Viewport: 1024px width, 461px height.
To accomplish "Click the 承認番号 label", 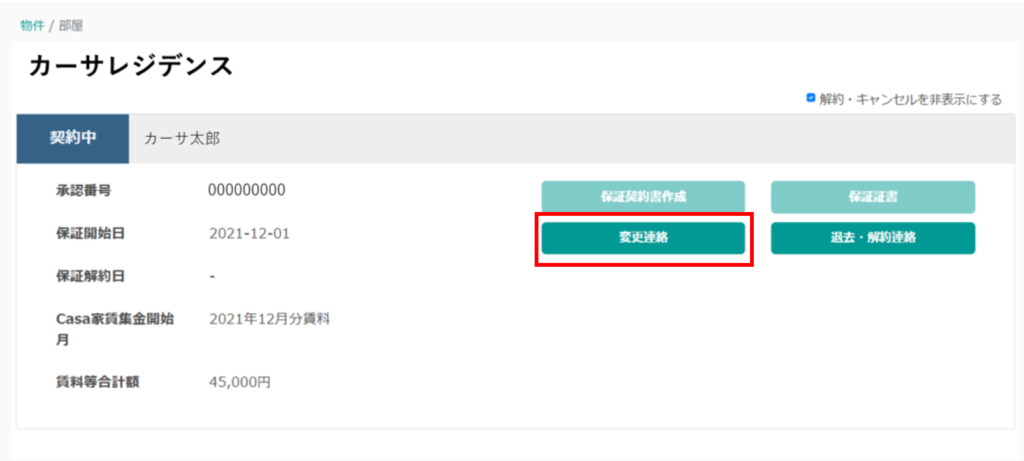I will tap(83, 190).
